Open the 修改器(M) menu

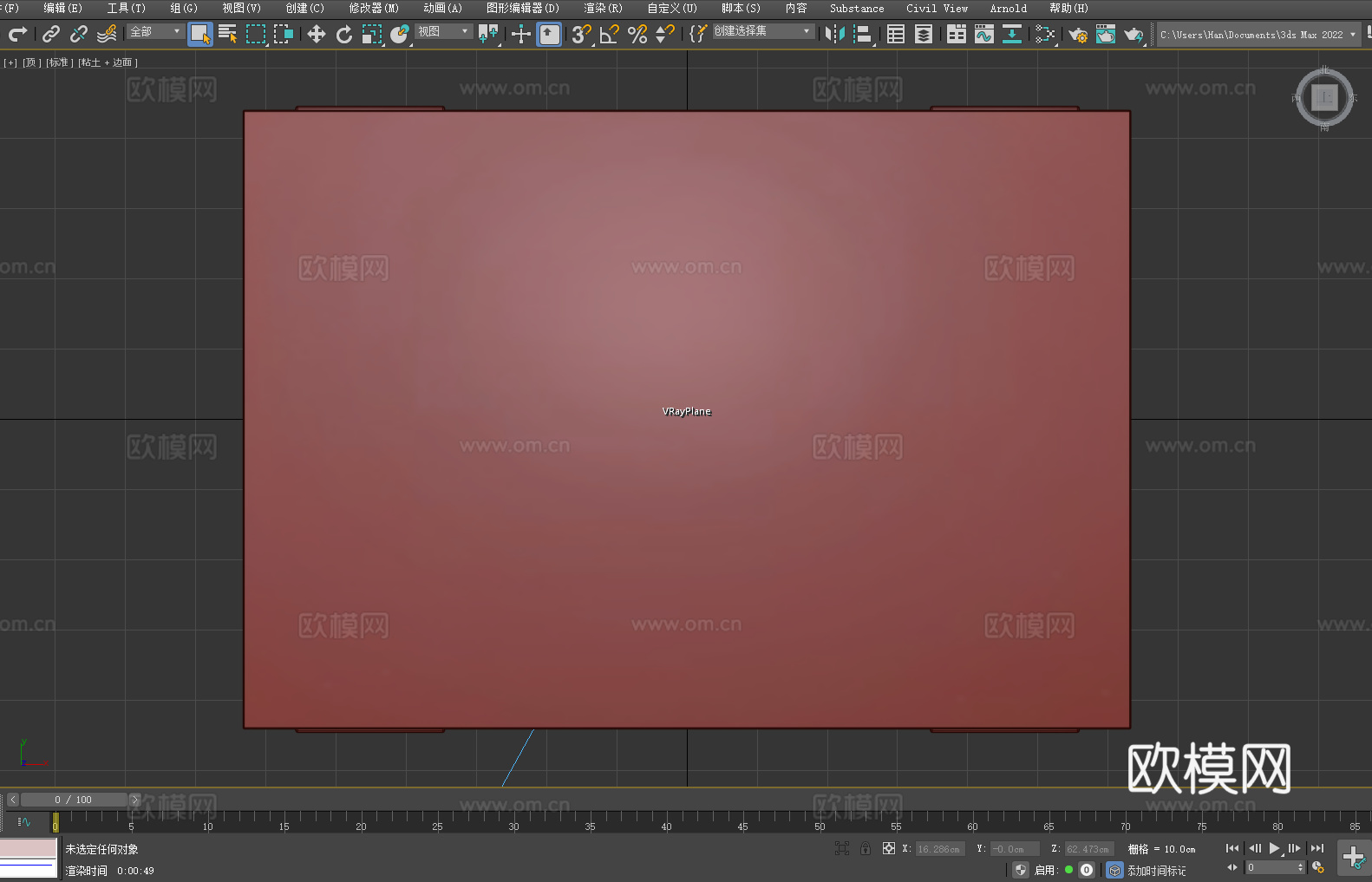[x=374, y=8]
